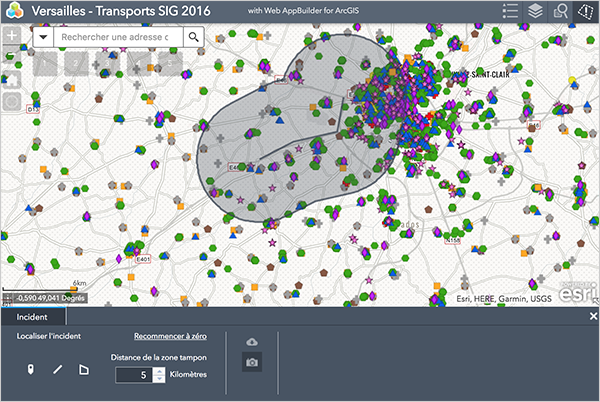Click the Versailles - Transports SIG 2016 title
600x402 pixels.
121,11
